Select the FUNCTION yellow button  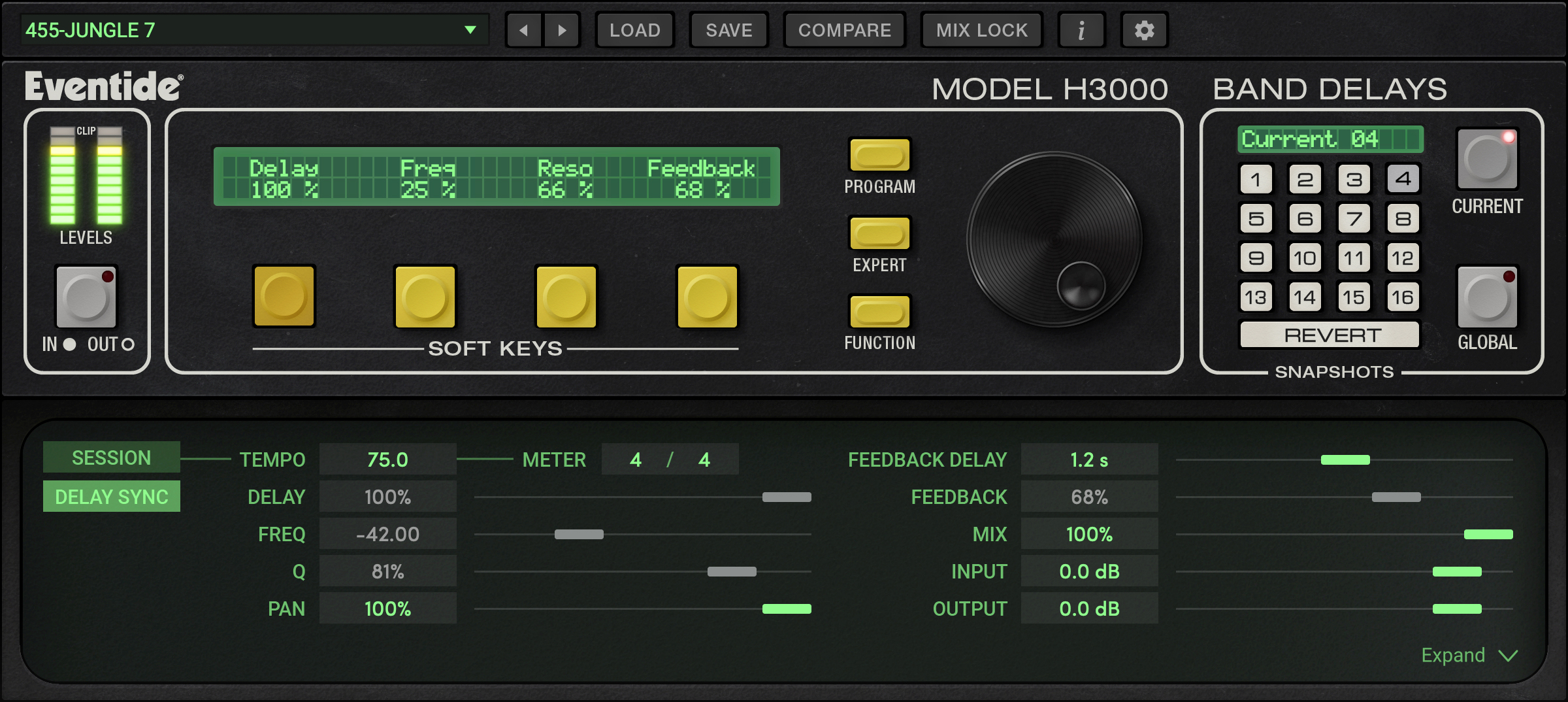click(879, 312)
